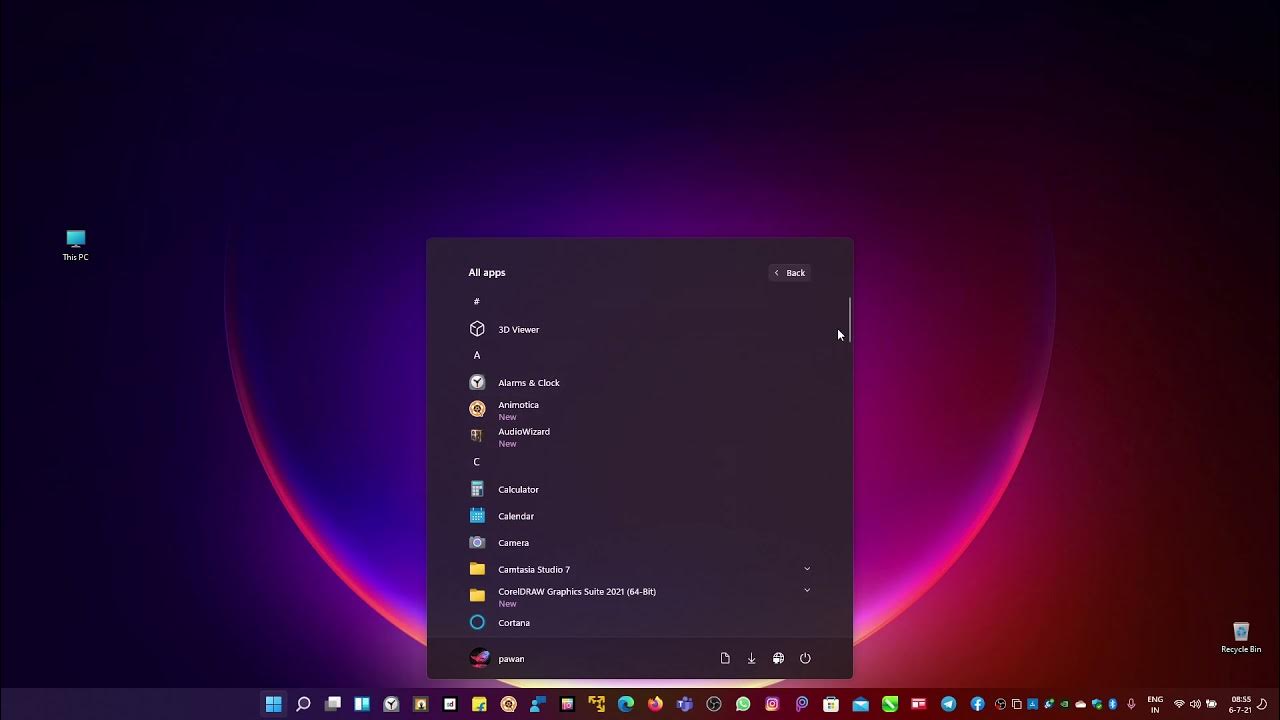The height and width of the screenshot is (720, 1280).
Task: Open OBS Studio on the taskbar
Action: [x=713, y=704]
